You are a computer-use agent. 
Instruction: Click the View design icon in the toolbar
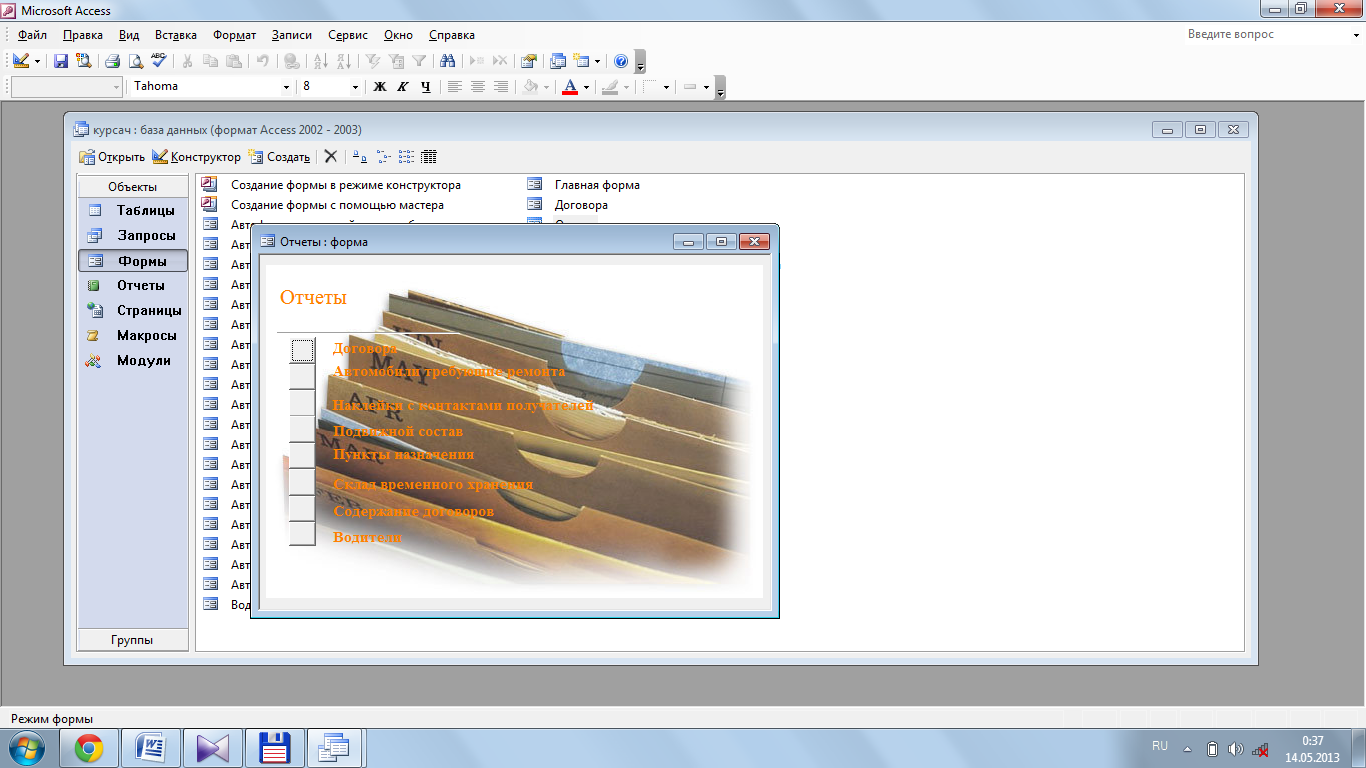tap(21, 61)
